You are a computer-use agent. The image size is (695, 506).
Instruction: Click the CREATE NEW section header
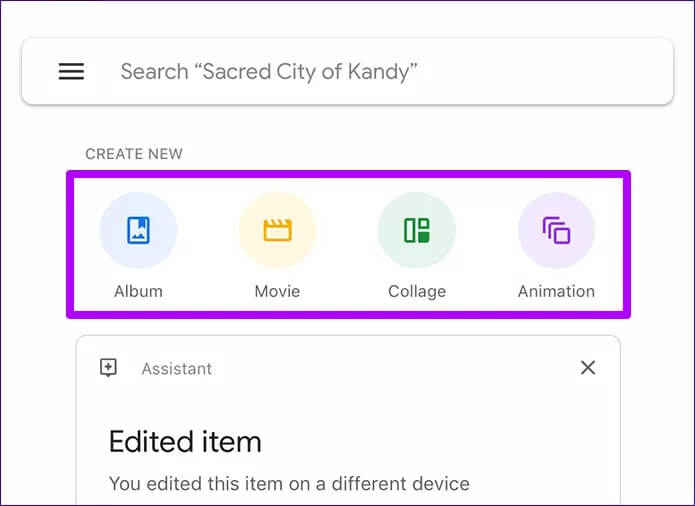(134, 154)
